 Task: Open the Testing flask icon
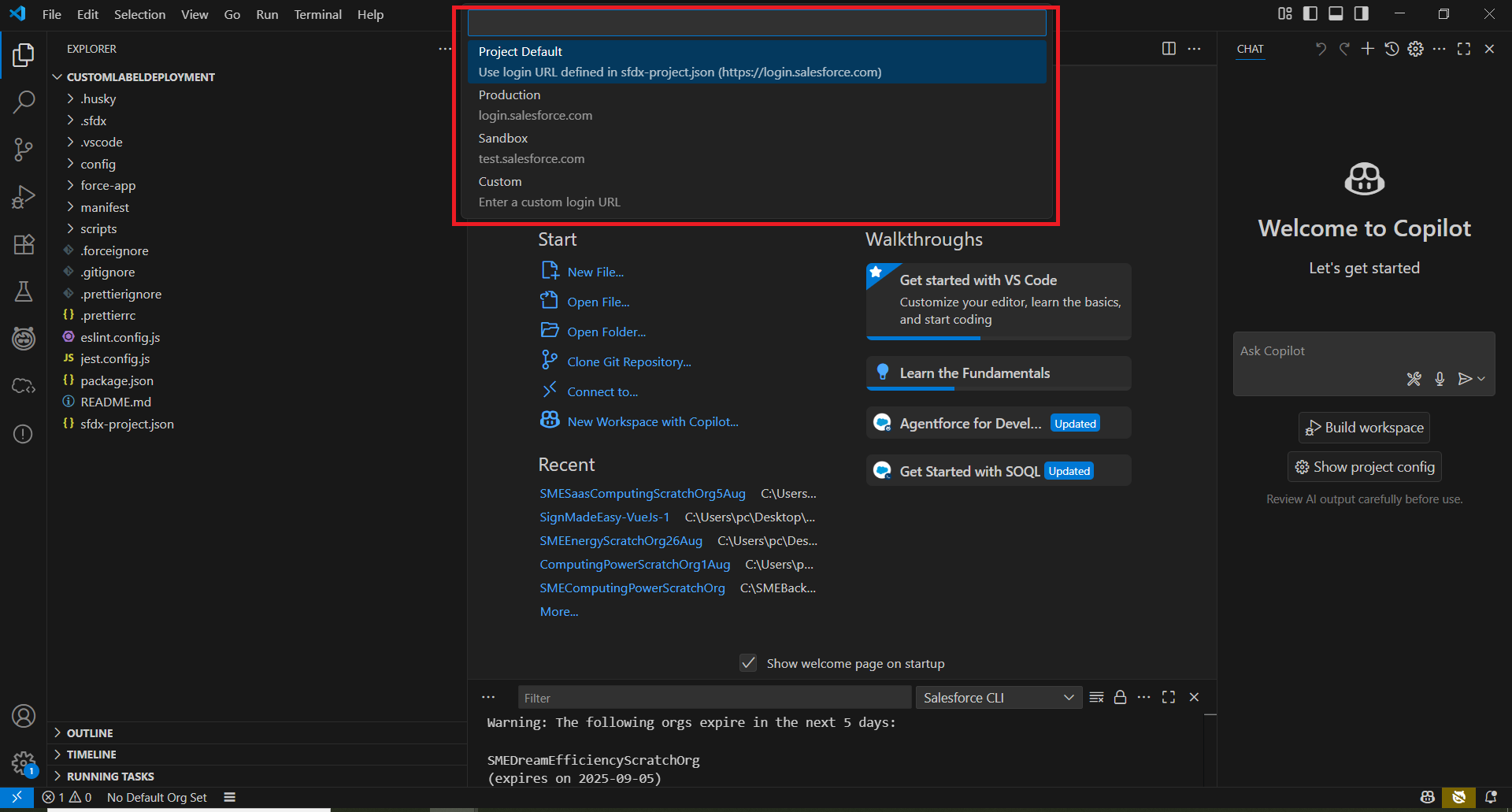pyautogui.click(x=24, y=291)
